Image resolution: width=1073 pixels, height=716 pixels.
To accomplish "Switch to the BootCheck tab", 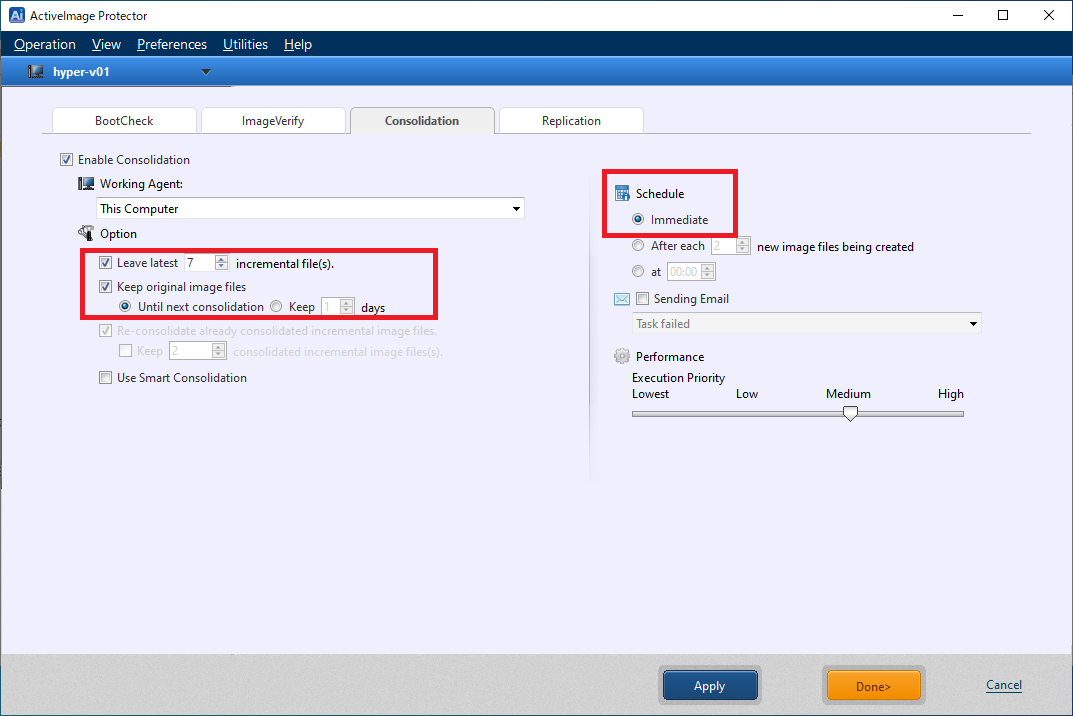I will [x=125, y=120].
